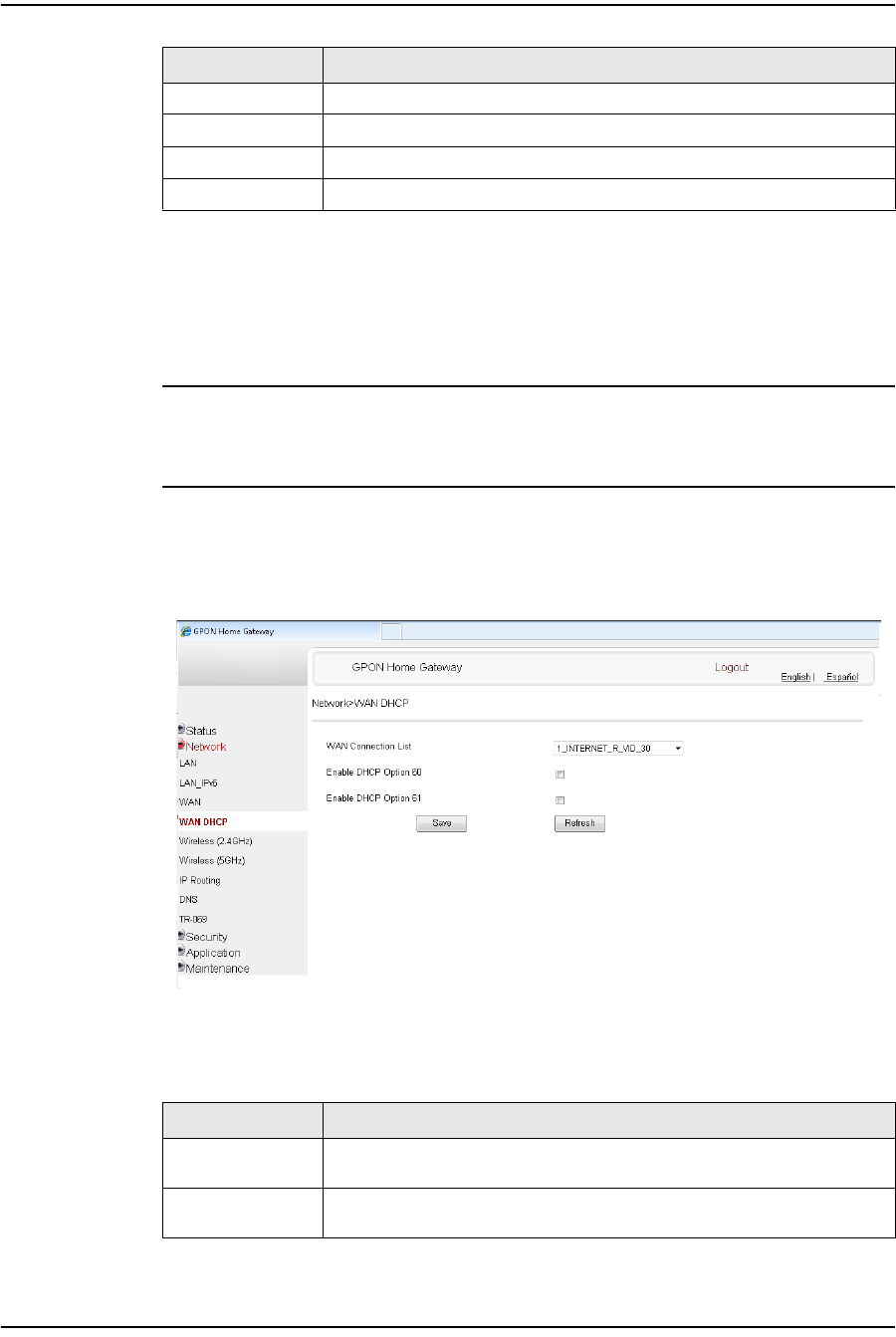Expand the Status menu section
896x1337 pixels.
[x=200, y=731]
